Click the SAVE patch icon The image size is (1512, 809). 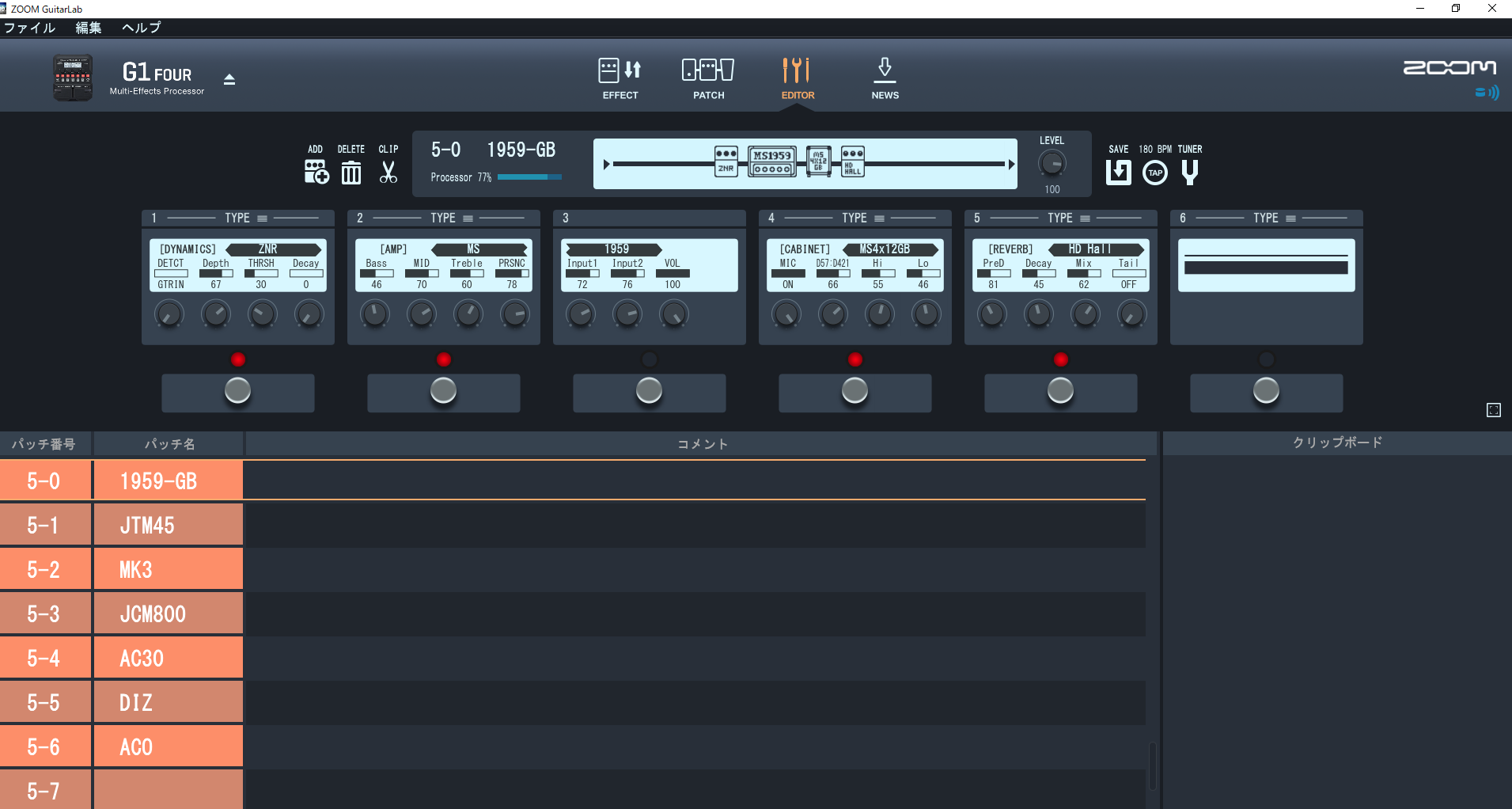coord(1118,172)
